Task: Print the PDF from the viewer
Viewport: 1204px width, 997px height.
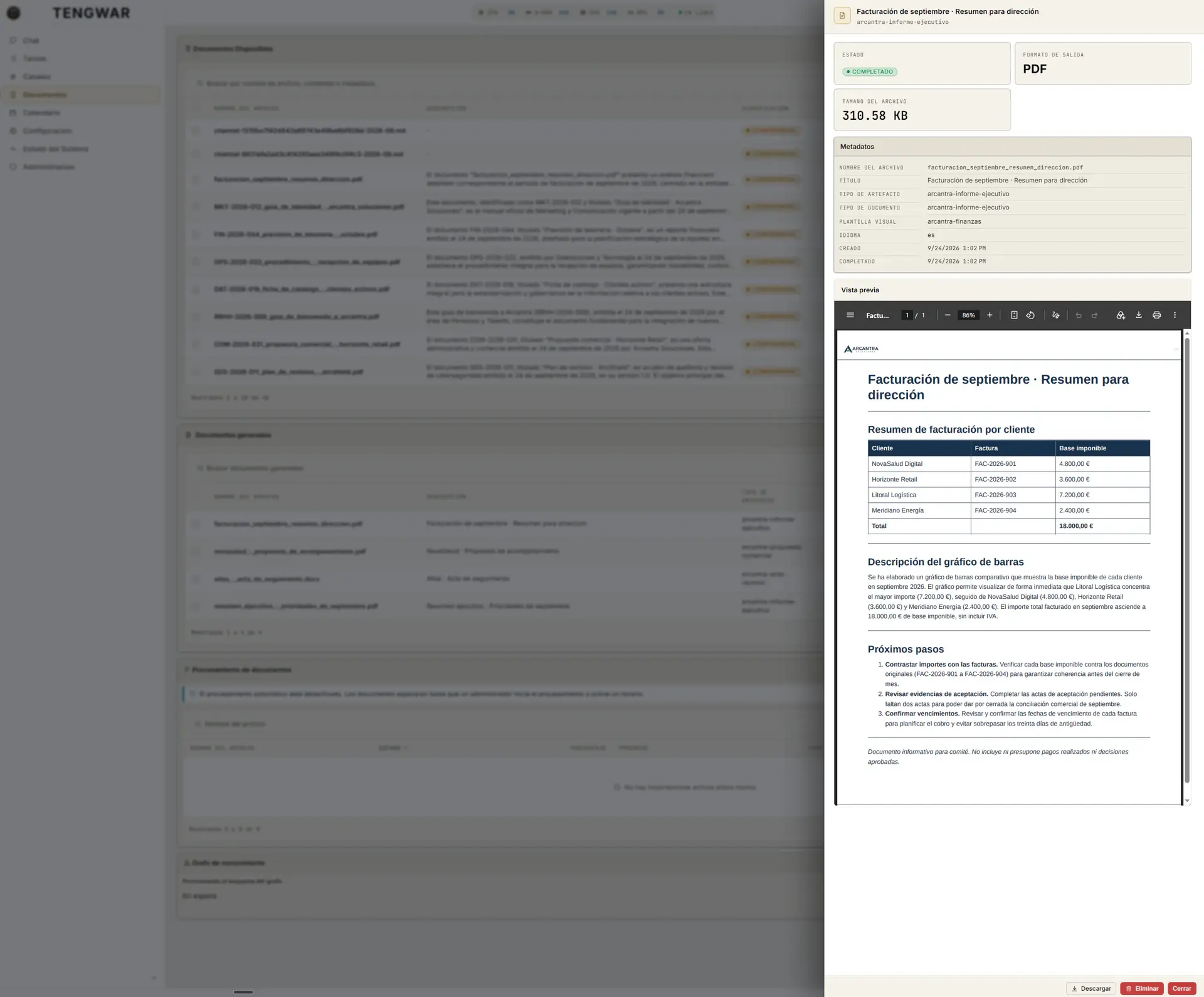Action: click(1157, 315)
